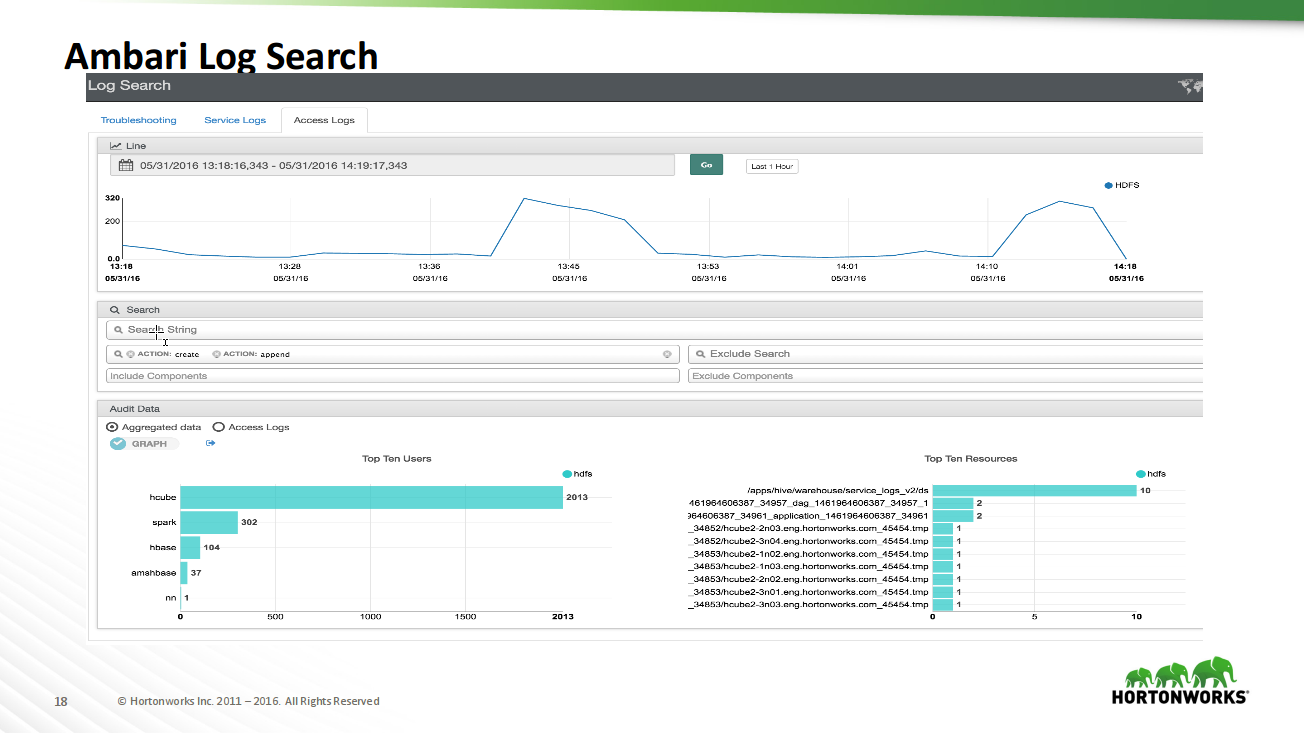Click the Search String input field
Viewport: 1304px width, 733px height.
tap(654, 329)
